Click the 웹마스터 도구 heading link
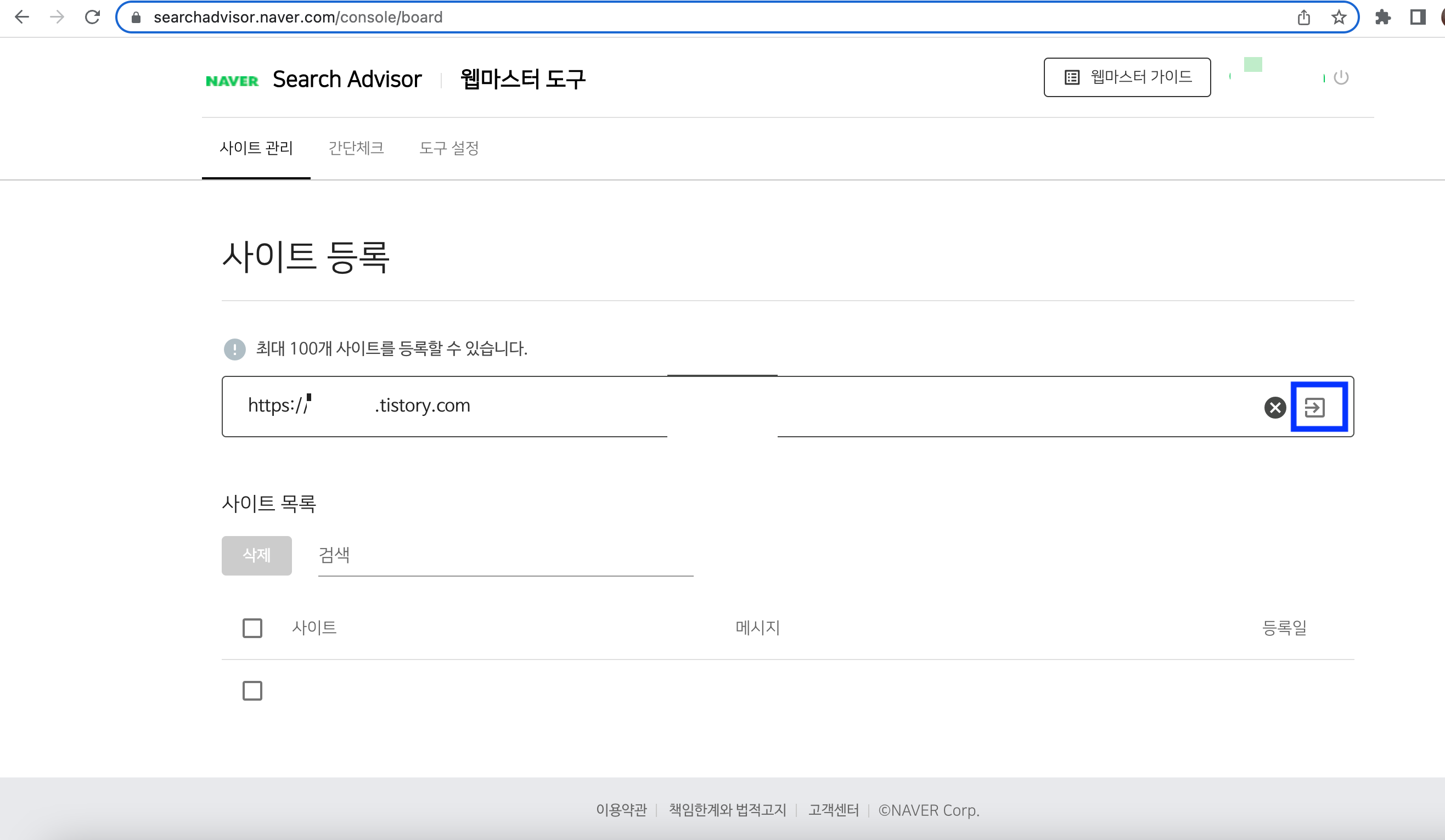 (x=523, y=79)
